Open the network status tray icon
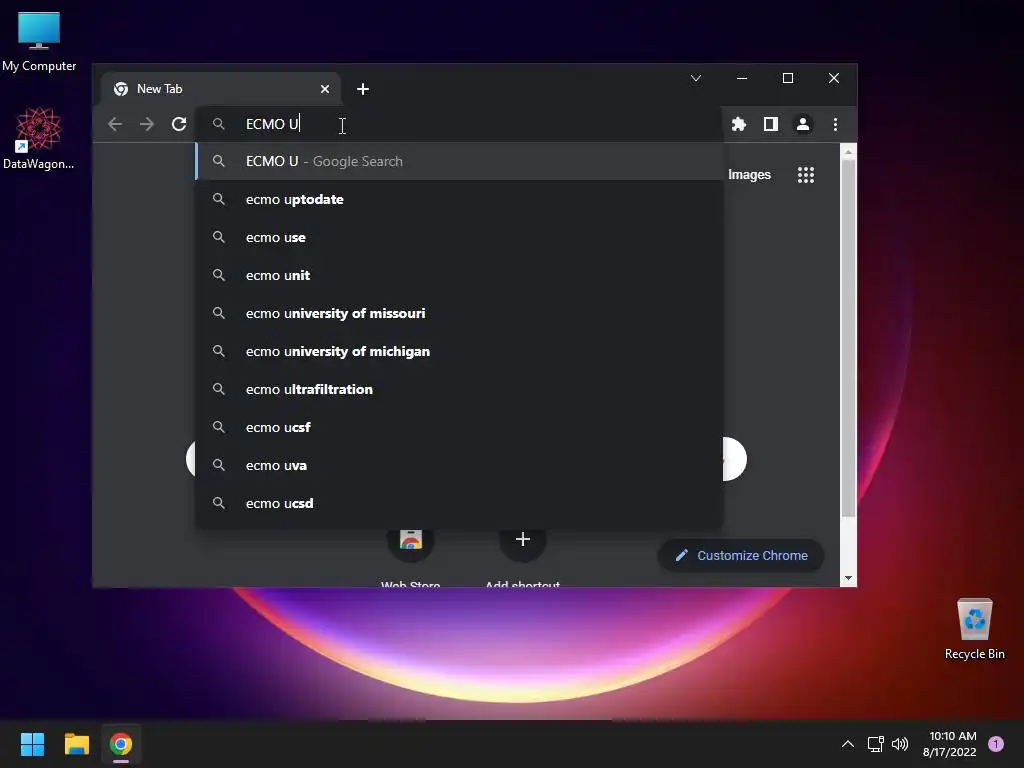Viewport: 1024px width, 768px height. click(x=876, y=744)
